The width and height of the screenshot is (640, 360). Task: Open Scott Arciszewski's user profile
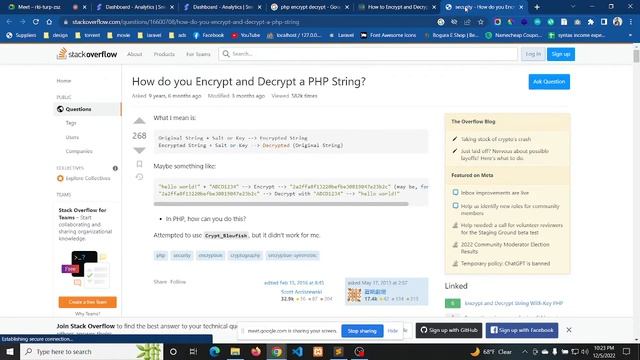301,292
